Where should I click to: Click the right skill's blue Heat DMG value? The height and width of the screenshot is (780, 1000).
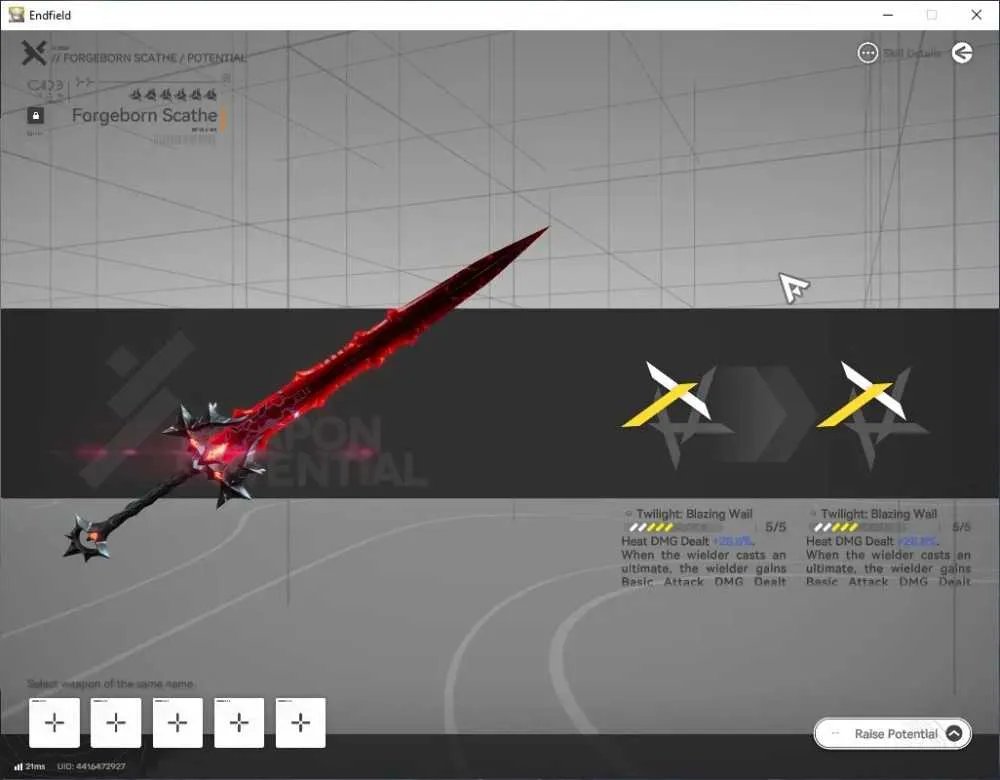(x=918, y=541)
